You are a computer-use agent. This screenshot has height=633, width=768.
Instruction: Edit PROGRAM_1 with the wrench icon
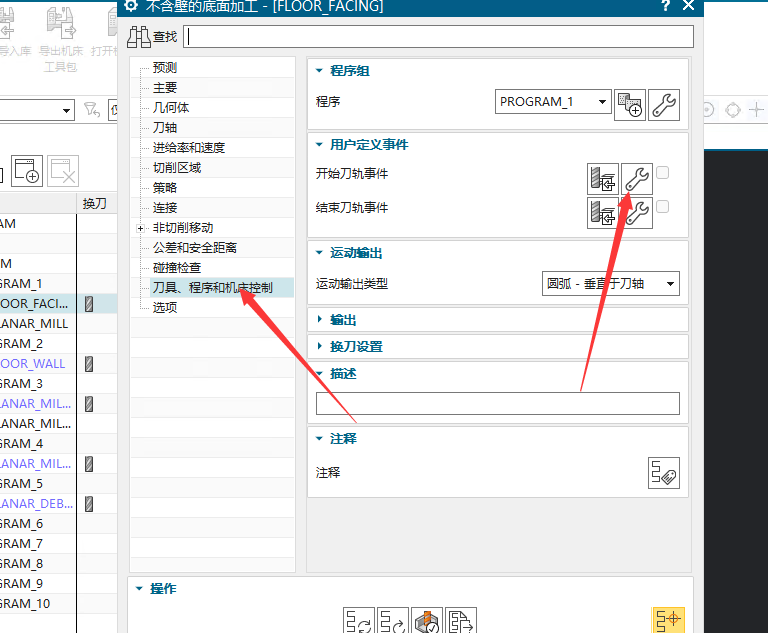click(665, 103)
